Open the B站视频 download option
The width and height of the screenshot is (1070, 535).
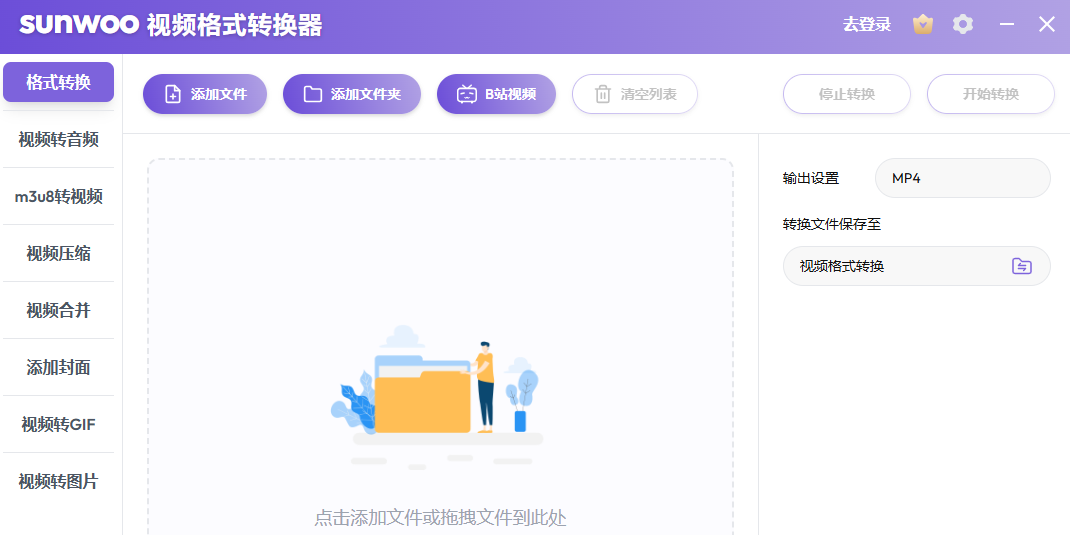(496, 94)
